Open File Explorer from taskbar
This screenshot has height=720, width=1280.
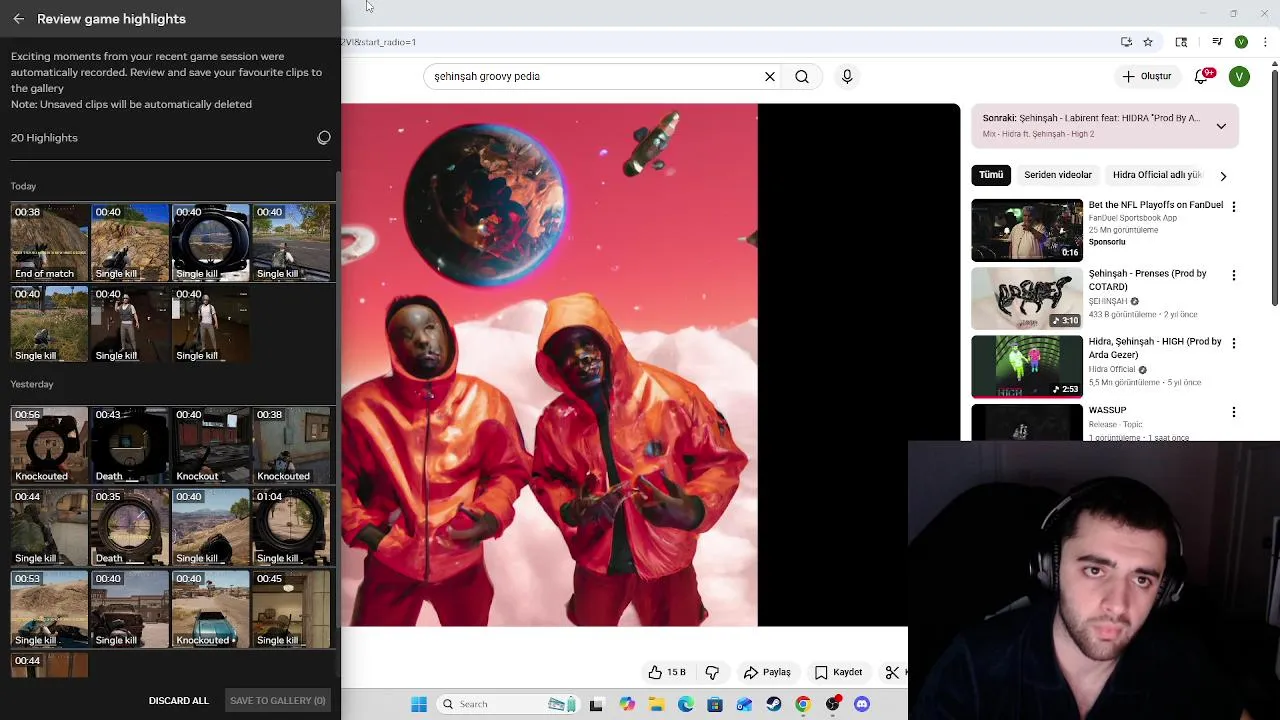[656, 704]
